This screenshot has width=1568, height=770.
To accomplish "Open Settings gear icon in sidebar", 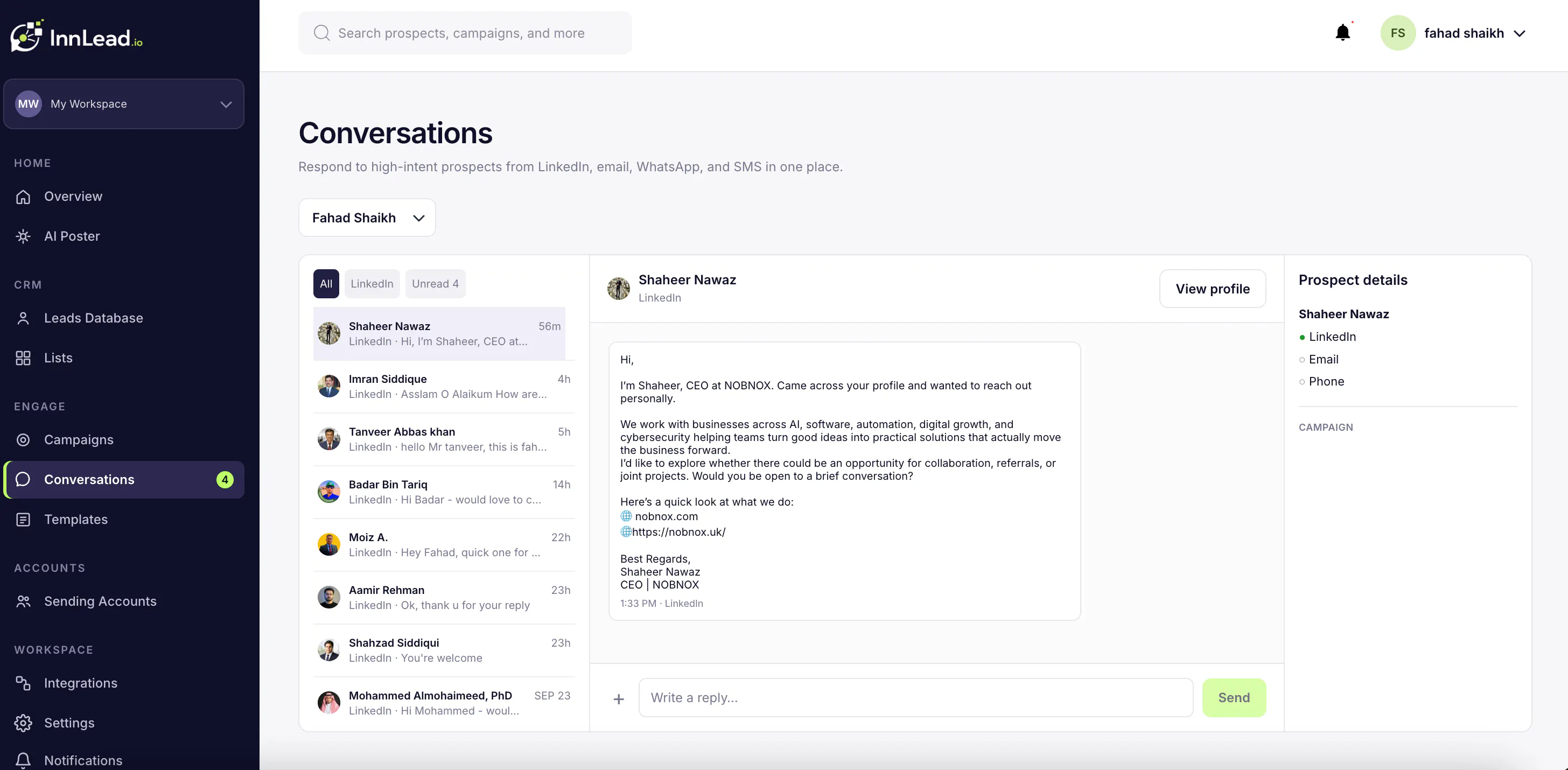I will click(23, 723).
